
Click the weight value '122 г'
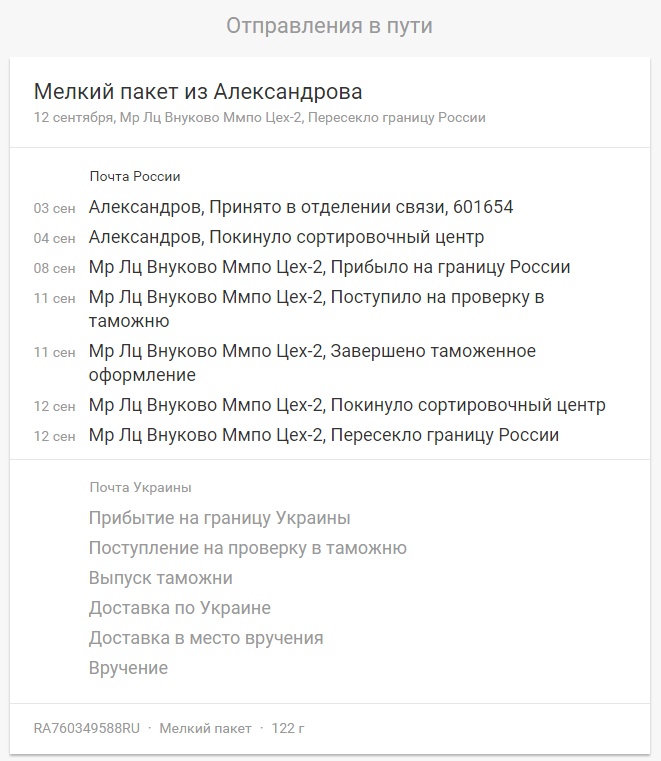coord(288,728)
